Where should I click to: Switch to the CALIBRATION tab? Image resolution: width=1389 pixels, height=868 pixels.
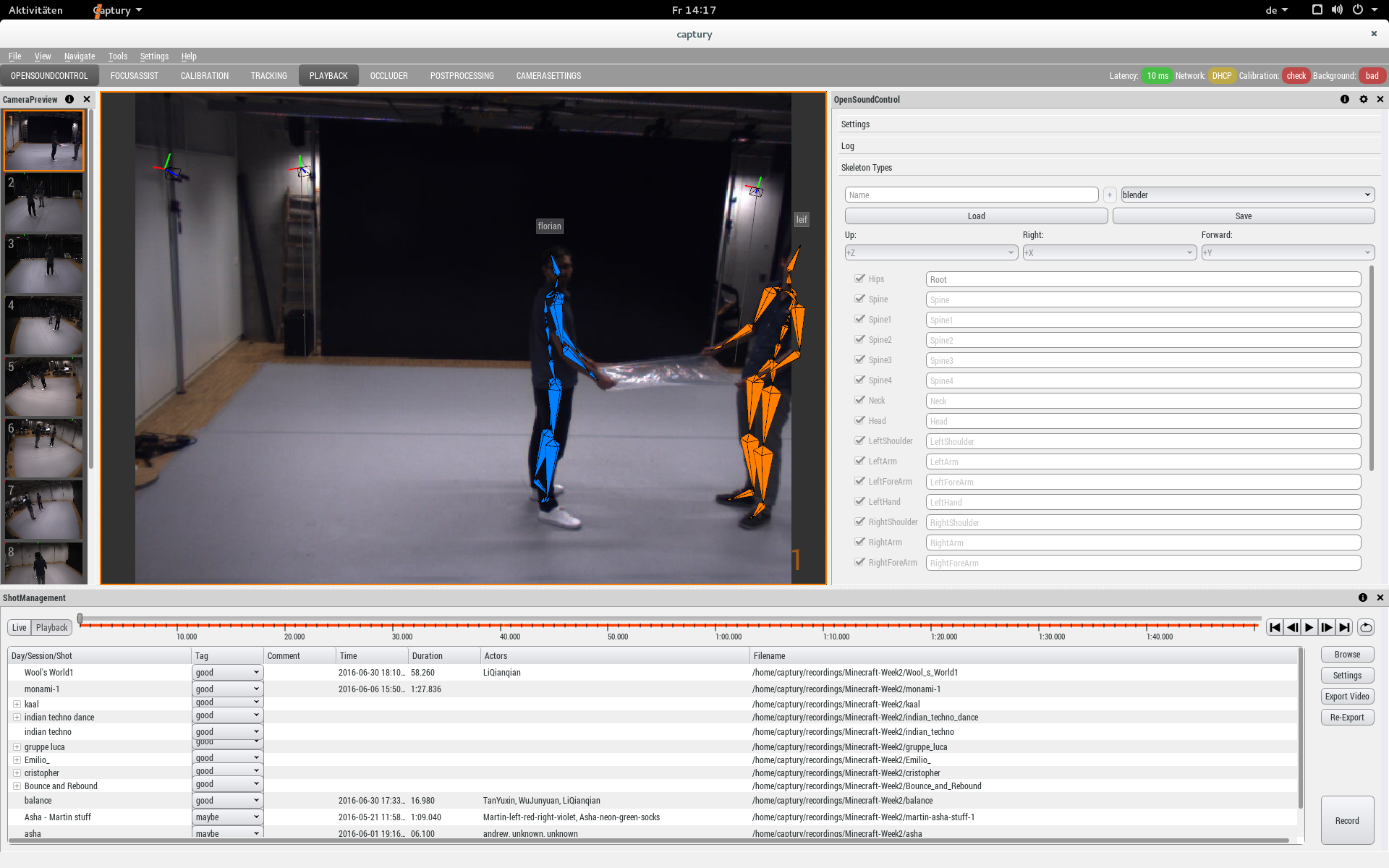click(205, 75)
